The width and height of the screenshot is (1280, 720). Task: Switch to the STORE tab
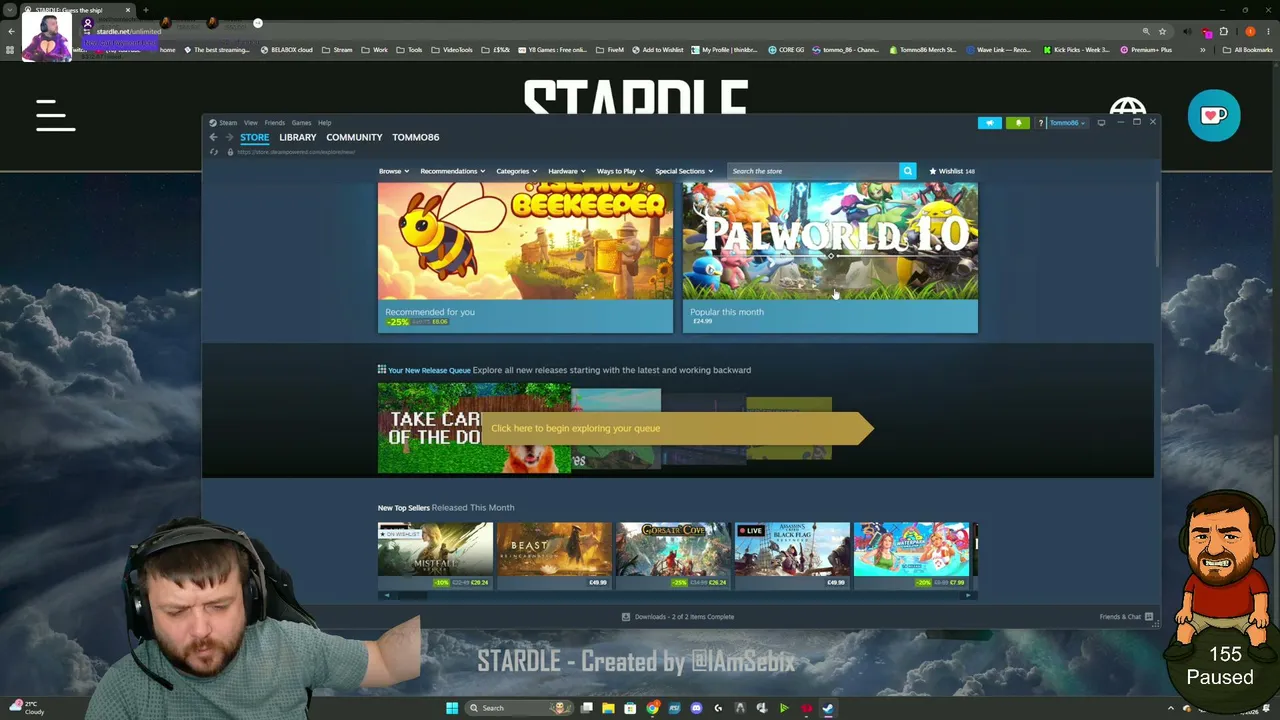(254, 137)
